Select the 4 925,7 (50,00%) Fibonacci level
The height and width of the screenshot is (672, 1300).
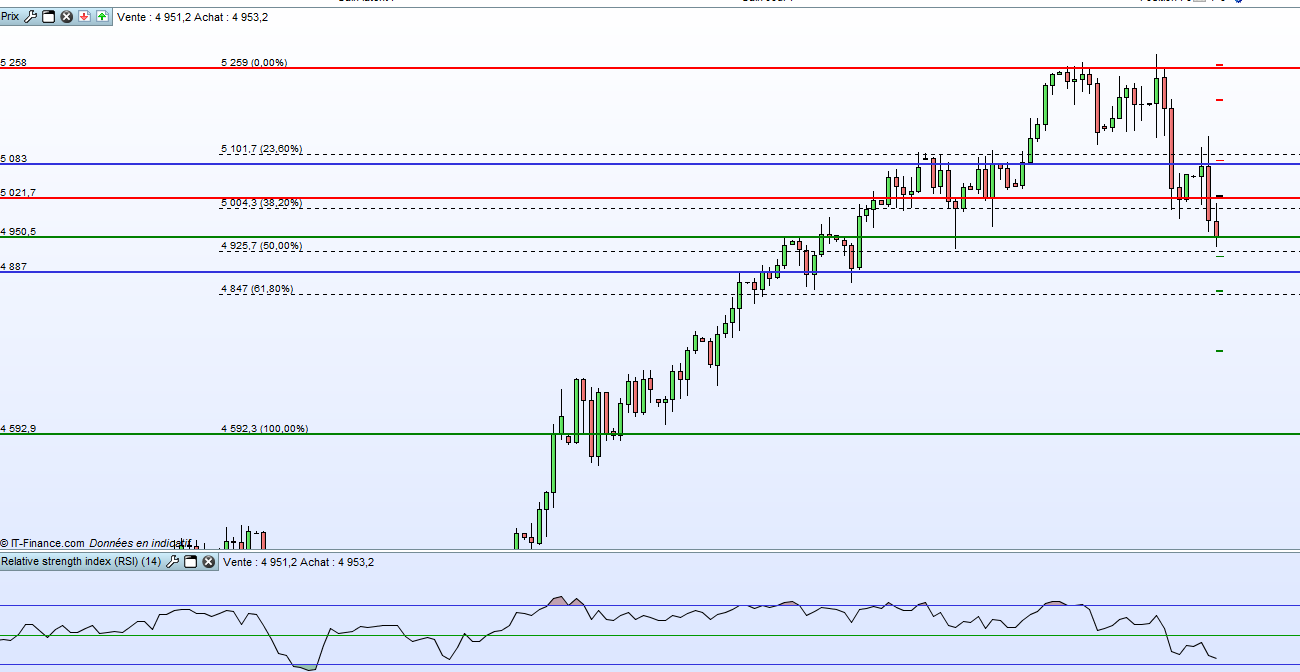pos(261,246)
